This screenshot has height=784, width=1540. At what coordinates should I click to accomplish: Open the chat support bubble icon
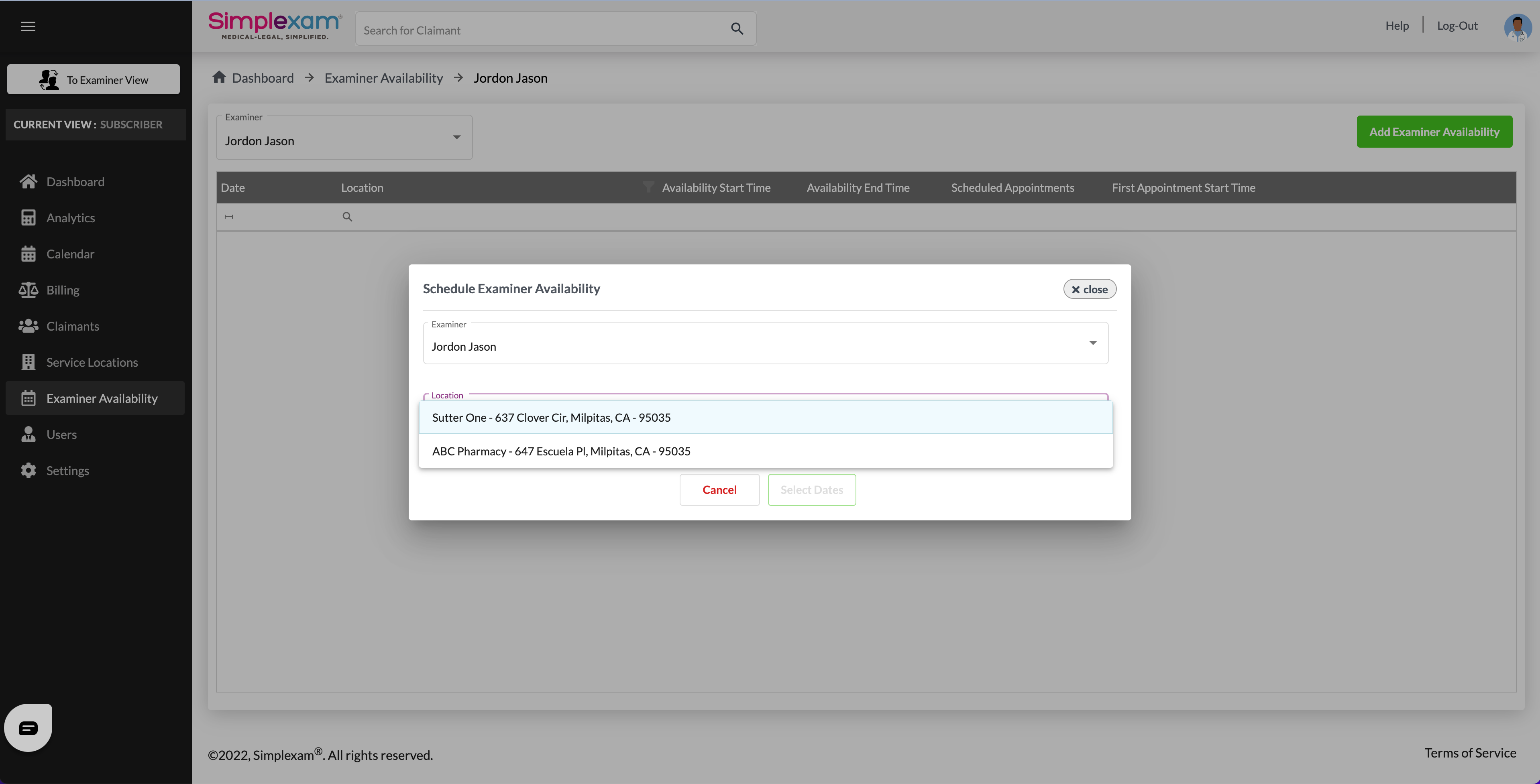28,727
